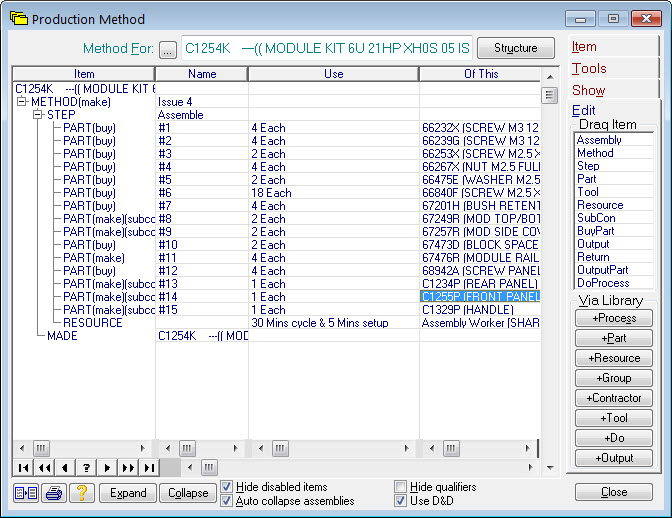Toggle the Use D&D checkbox
The height and width of the screenshot is (518, 672).
click(x=401, y=500)
